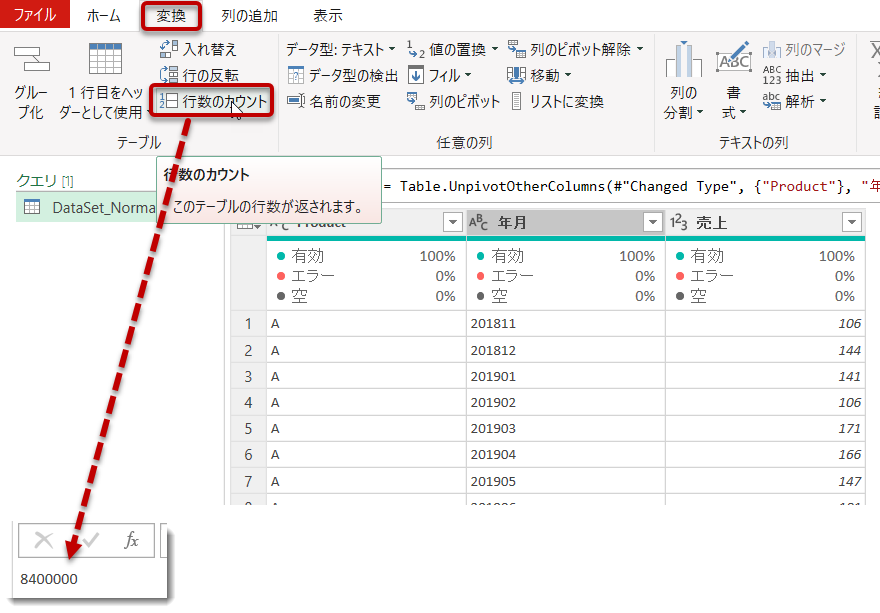The height and width of the screenshot is (613, 880).
Task: Click 移動 (Move) icon
Action: click(x=516, y=75)
